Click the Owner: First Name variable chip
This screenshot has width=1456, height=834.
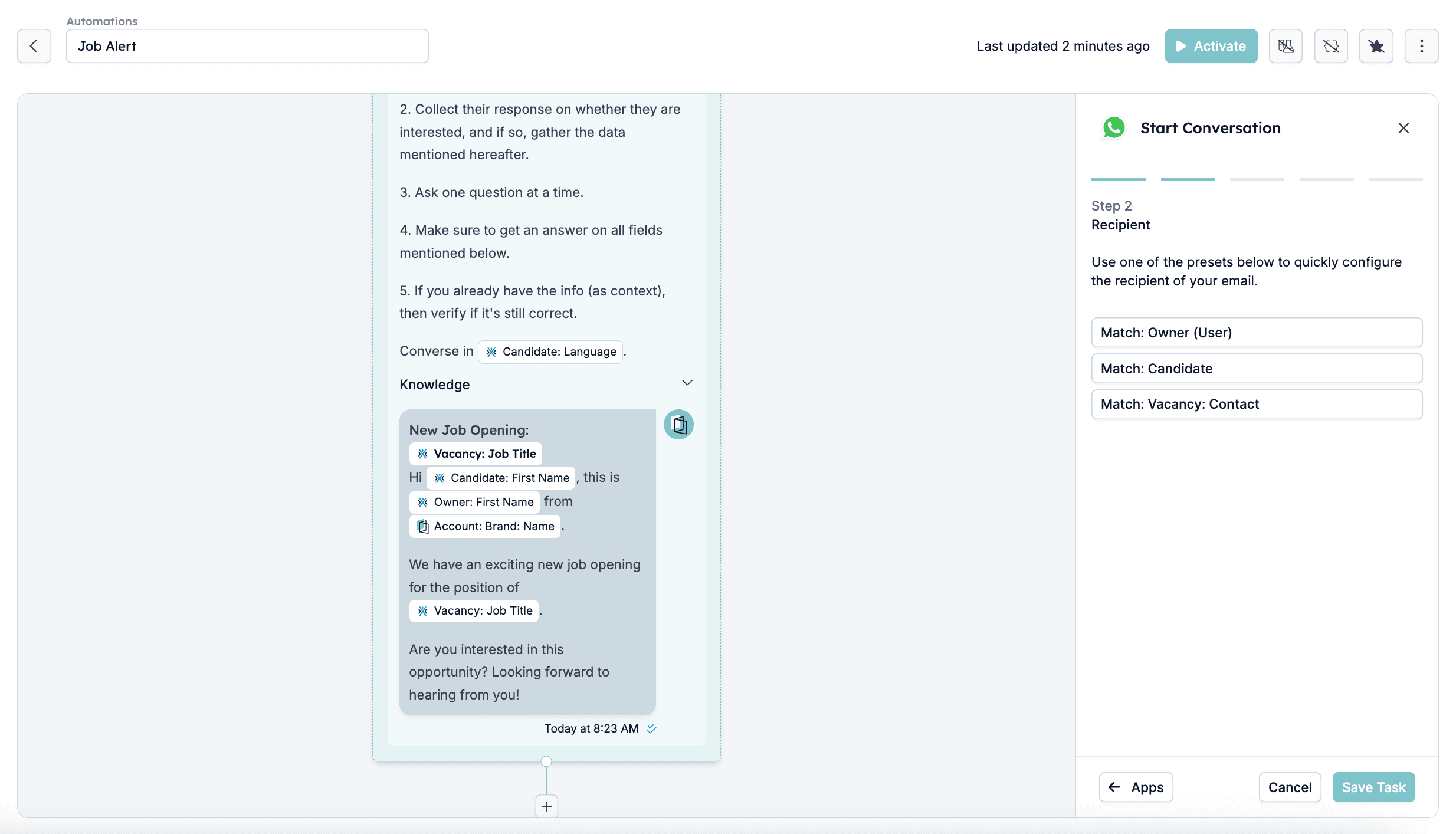pyautogui.click(x=474, y=503)
